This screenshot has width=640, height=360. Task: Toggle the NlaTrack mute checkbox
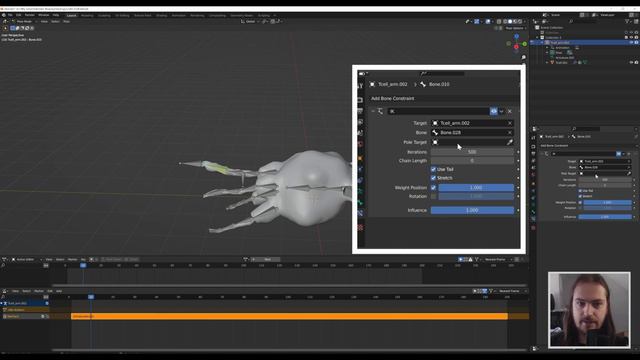click(42, 316)
